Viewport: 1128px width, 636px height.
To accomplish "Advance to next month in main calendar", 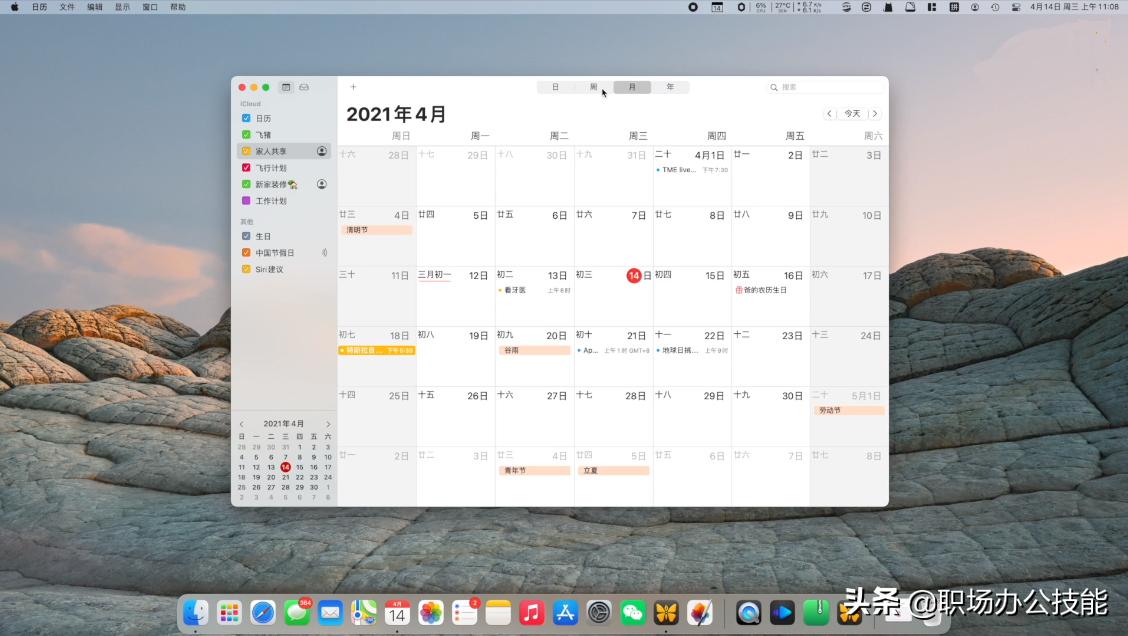I will [x=875, y=114].
